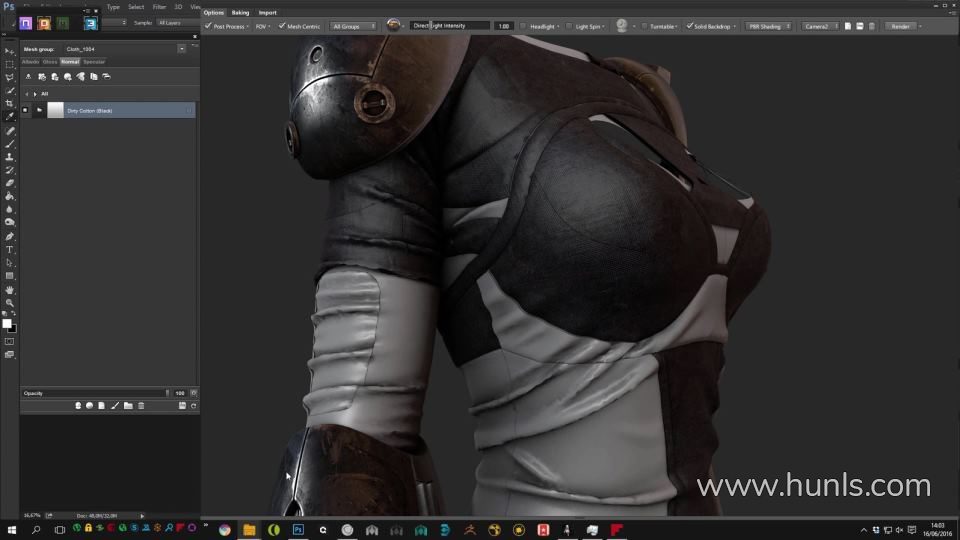Open the Camera2 dropdown

pyautogui.click(x=820, y=26)
